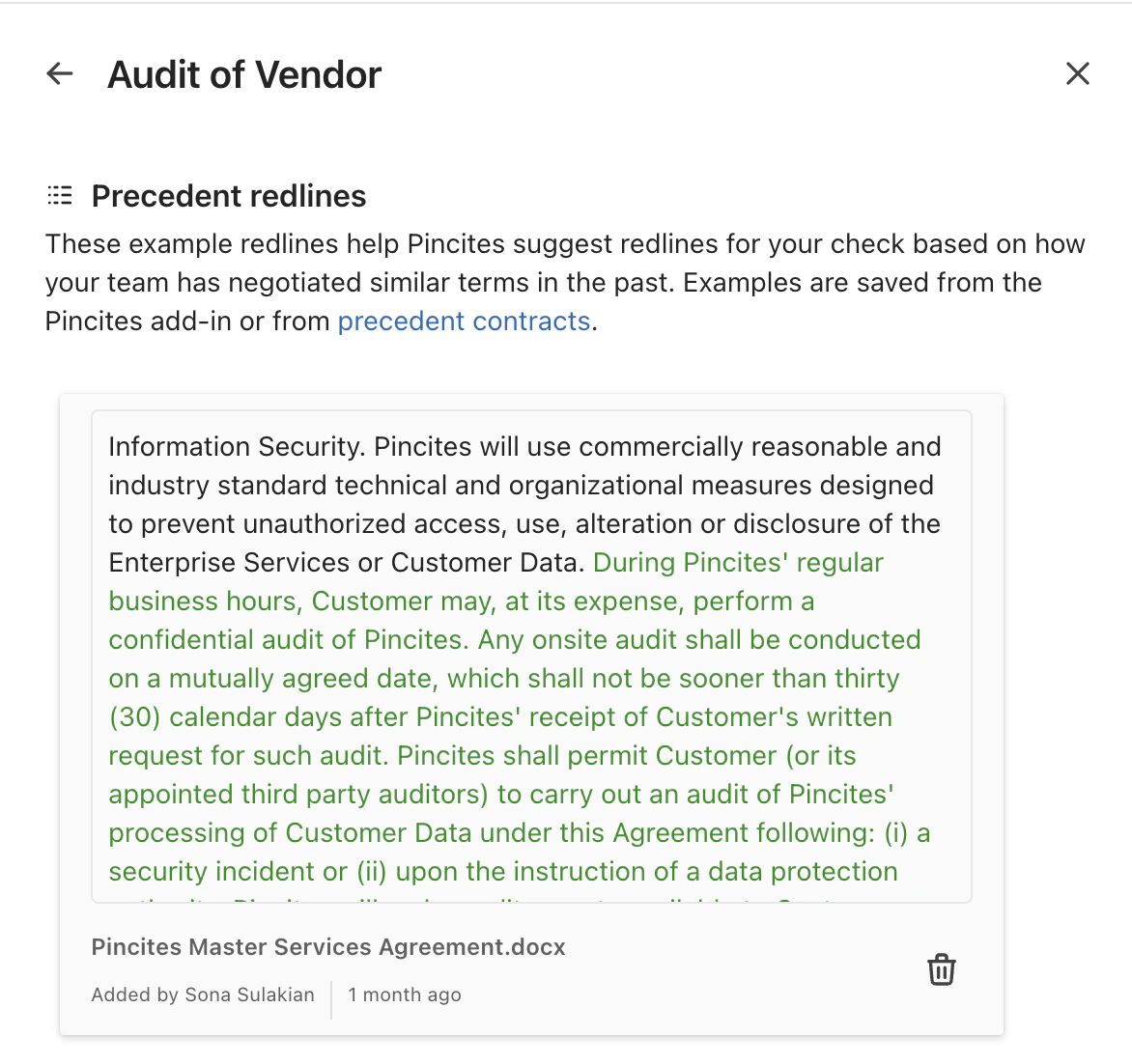The image size is (1132, 1064).
Task: Click the Added by Sona Sulakian text
Action: tap(203, 994)
